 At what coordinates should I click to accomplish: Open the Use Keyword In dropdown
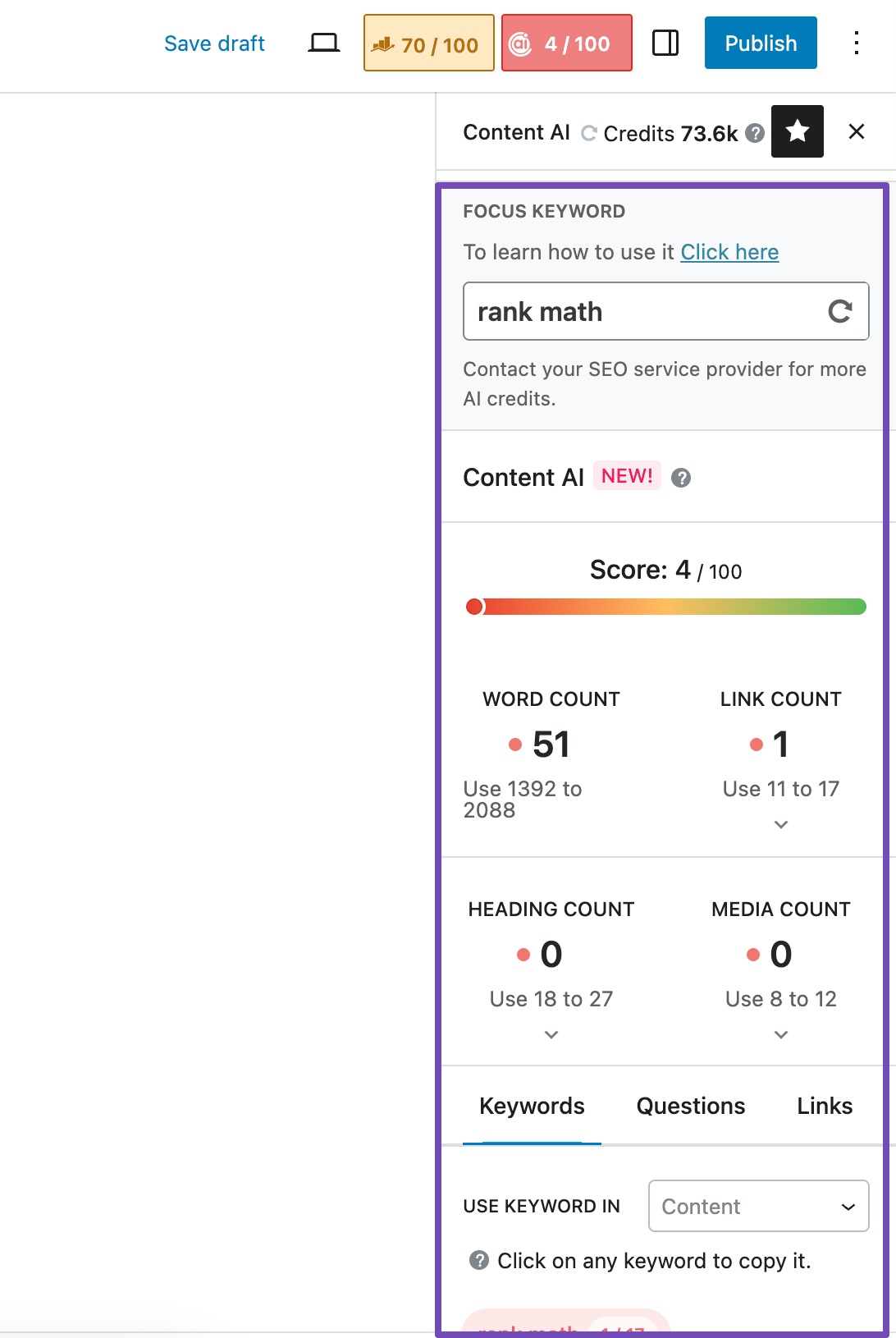point(758,1206)
